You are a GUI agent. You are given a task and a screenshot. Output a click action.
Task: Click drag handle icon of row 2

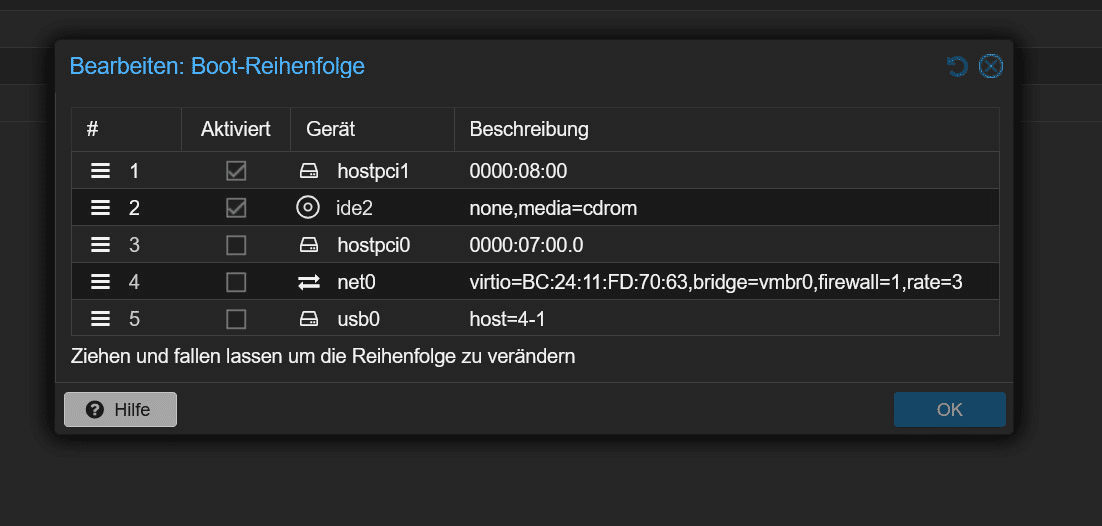(x=101, y=208)
